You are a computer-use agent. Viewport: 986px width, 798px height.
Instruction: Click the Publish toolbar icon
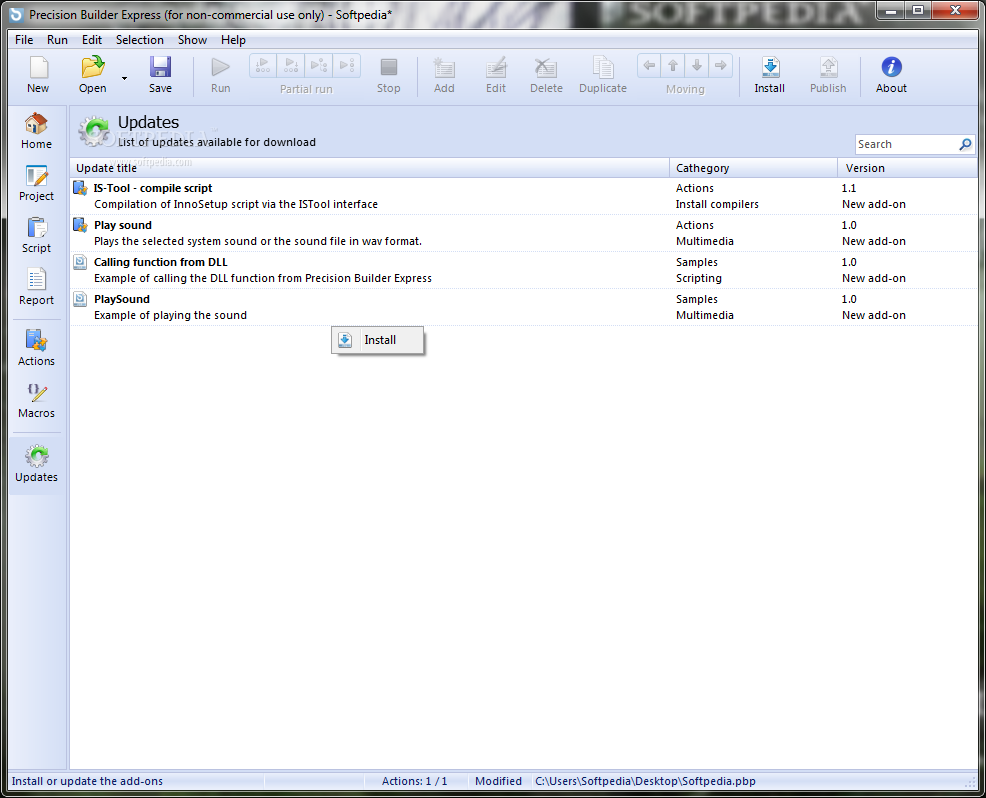pos(828,67)
